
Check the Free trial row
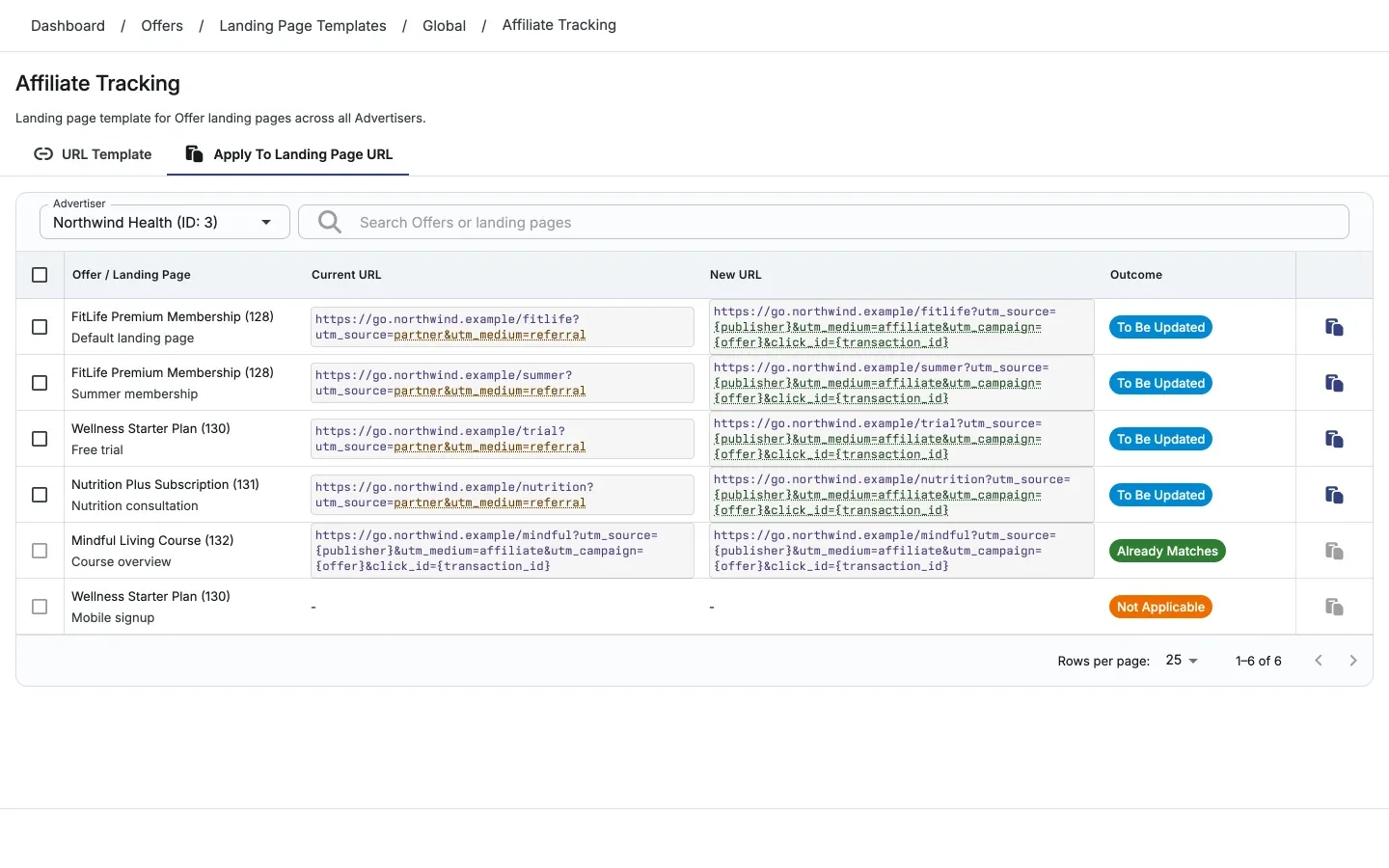(x=40, y=439)
